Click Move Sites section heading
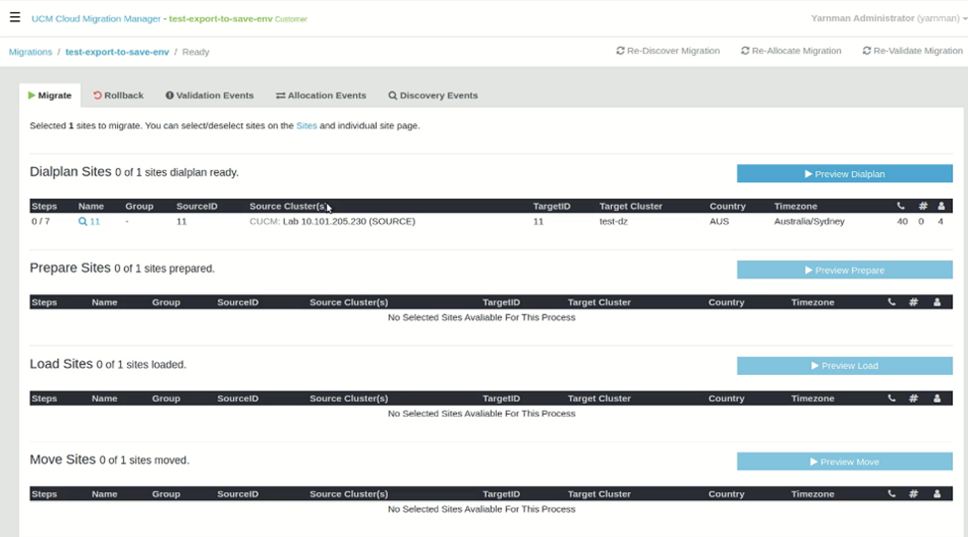The image size is (968, 537). coord(62,459)
